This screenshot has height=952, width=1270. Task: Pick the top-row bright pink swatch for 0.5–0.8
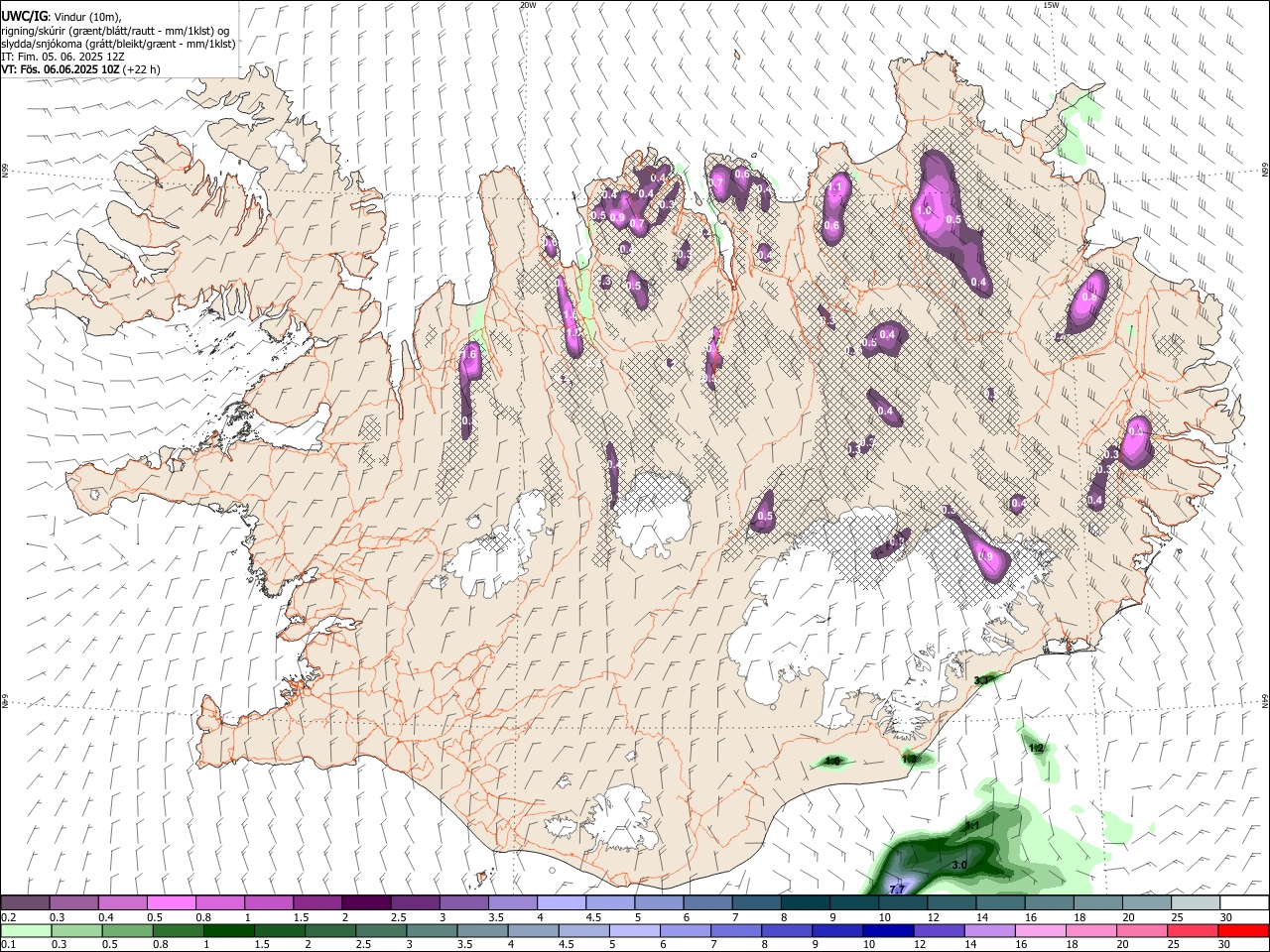[x=171, y=903]
